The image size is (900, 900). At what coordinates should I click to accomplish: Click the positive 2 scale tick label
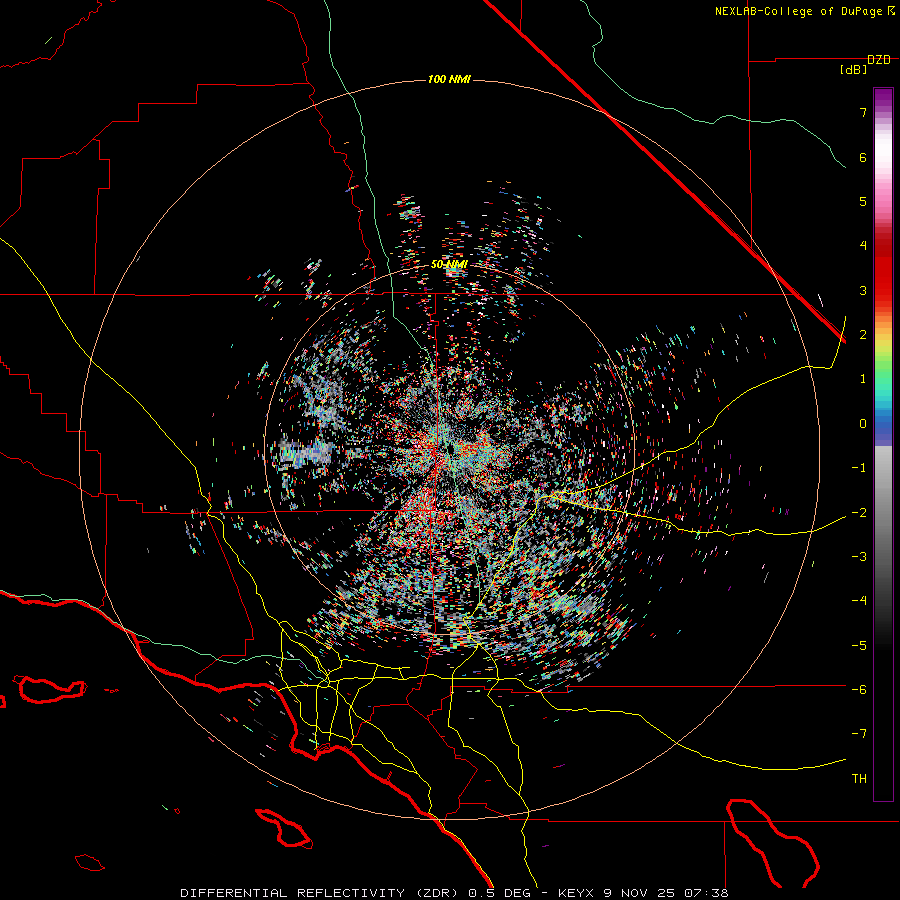pyautogui.click(x=863, y=335)
